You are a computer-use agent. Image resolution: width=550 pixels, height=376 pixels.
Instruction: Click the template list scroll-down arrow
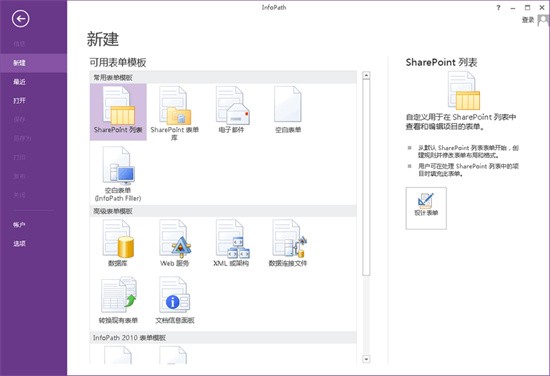pos(366,359)
